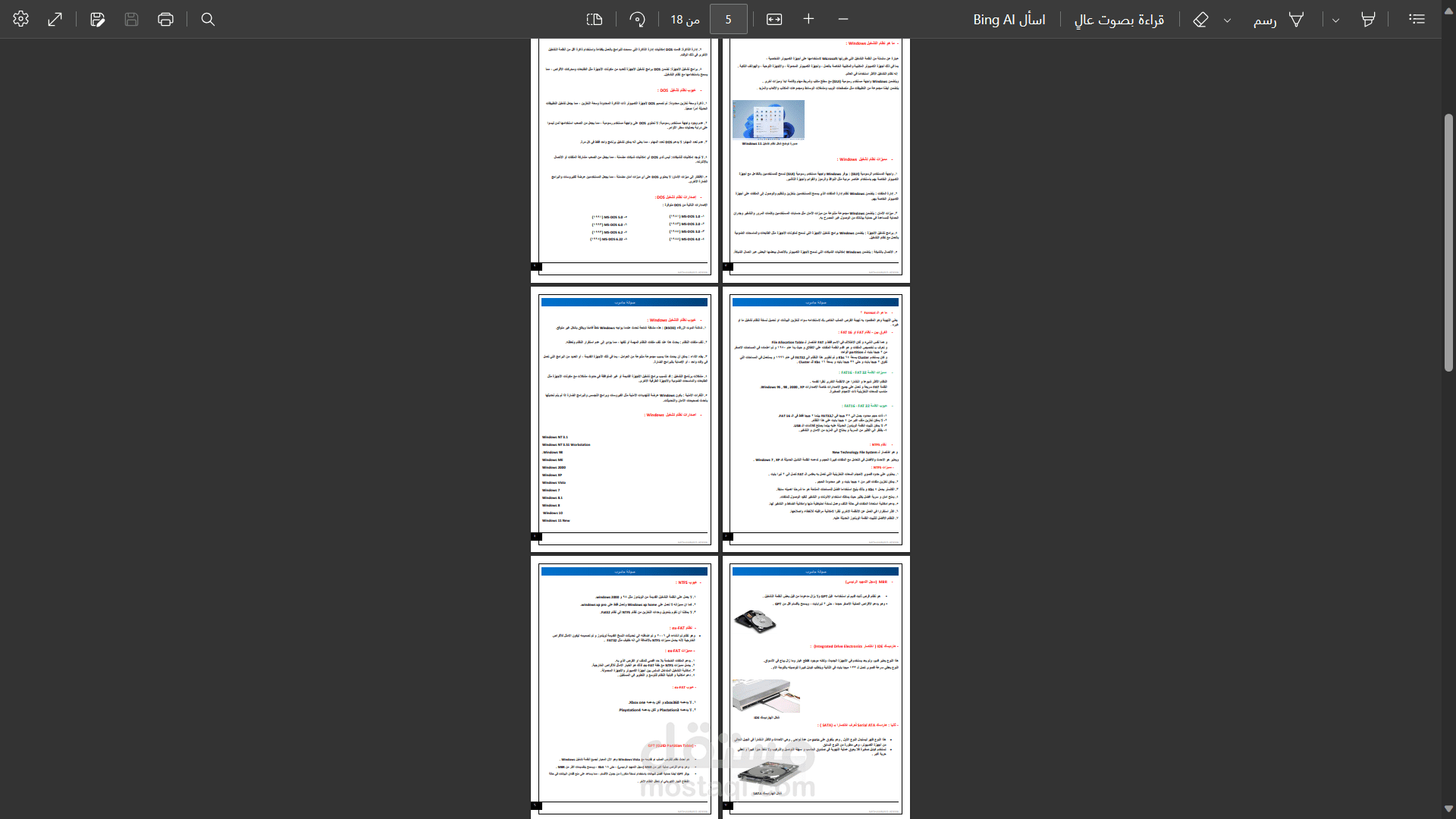
Task: Click the scrollbar down arrow
Action: (1448, 809)
